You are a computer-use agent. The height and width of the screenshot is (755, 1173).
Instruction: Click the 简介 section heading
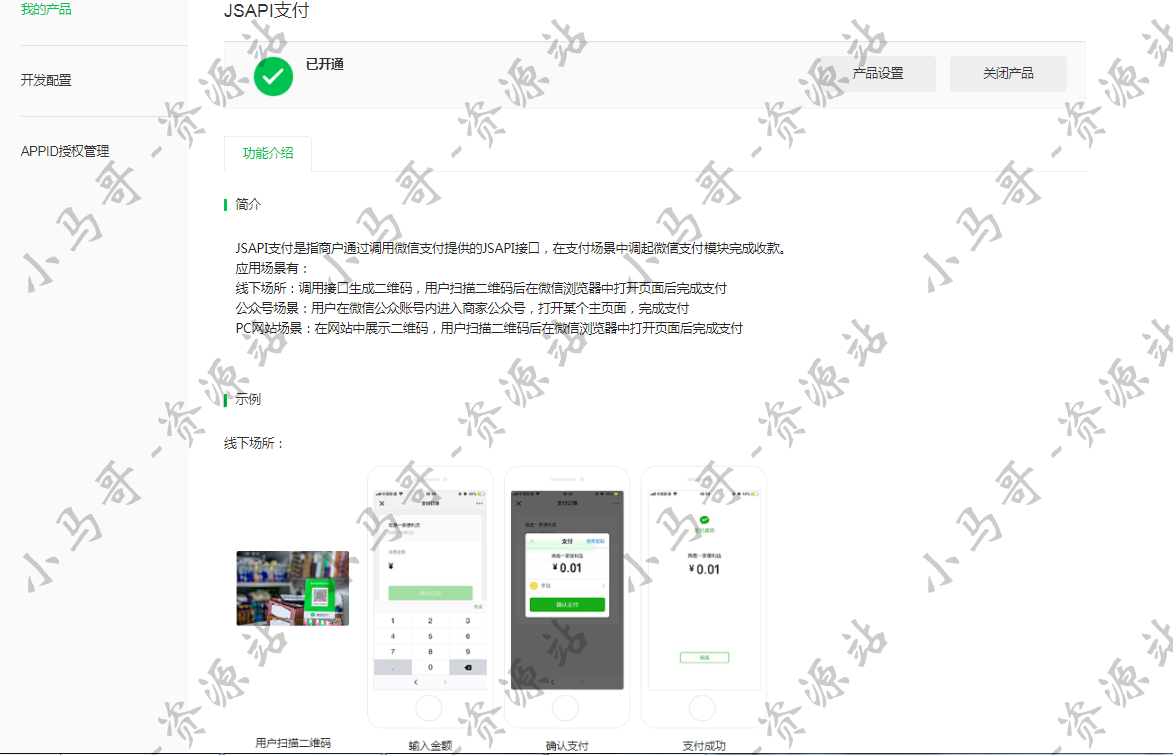tap(248, 204)
